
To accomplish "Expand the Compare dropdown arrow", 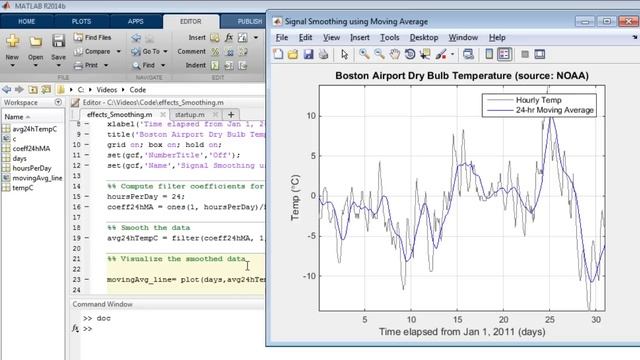I will 118,51.
